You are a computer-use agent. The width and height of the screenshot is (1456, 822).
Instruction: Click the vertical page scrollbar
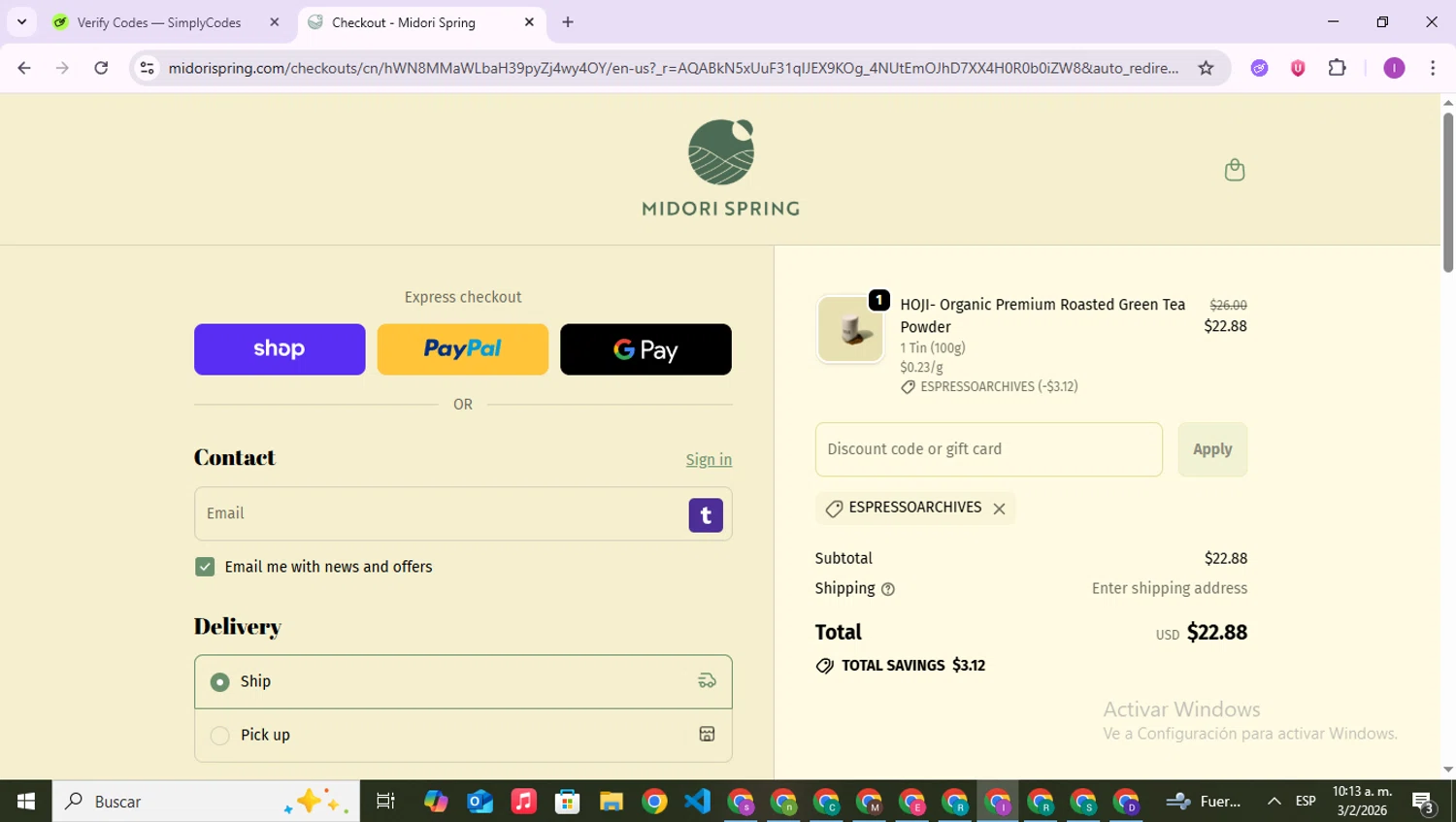point(1447,193)
